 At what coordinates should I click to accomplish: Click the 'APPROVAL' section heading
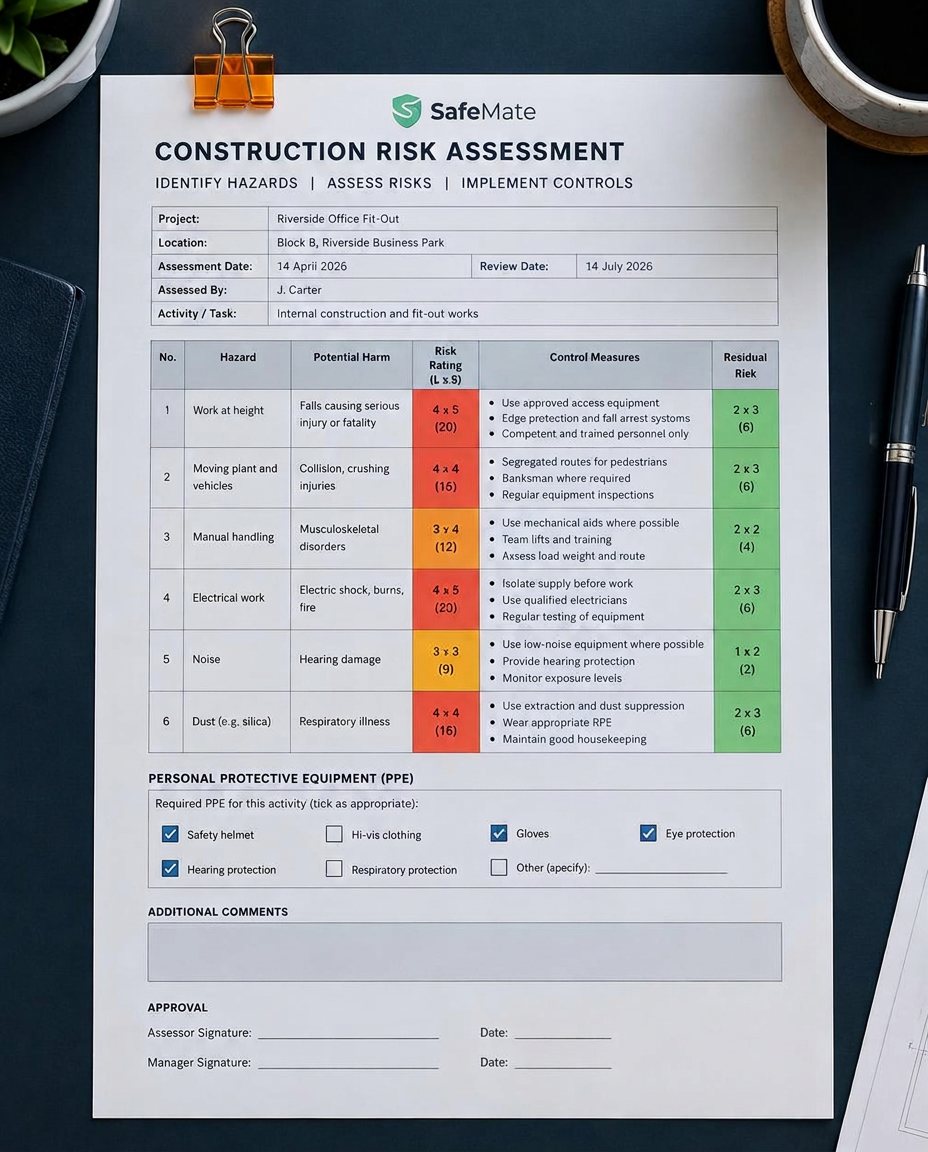[x=177, y=1007]
